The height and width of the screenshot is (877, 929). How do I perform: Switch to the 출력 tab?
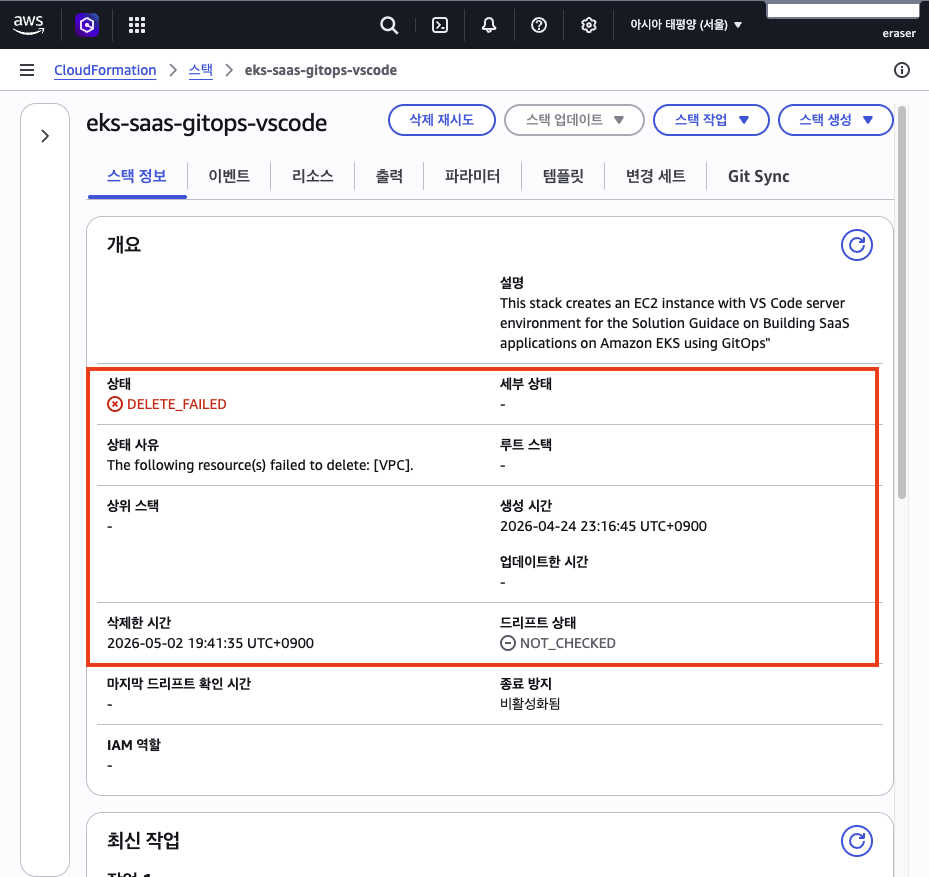[389, 176]
